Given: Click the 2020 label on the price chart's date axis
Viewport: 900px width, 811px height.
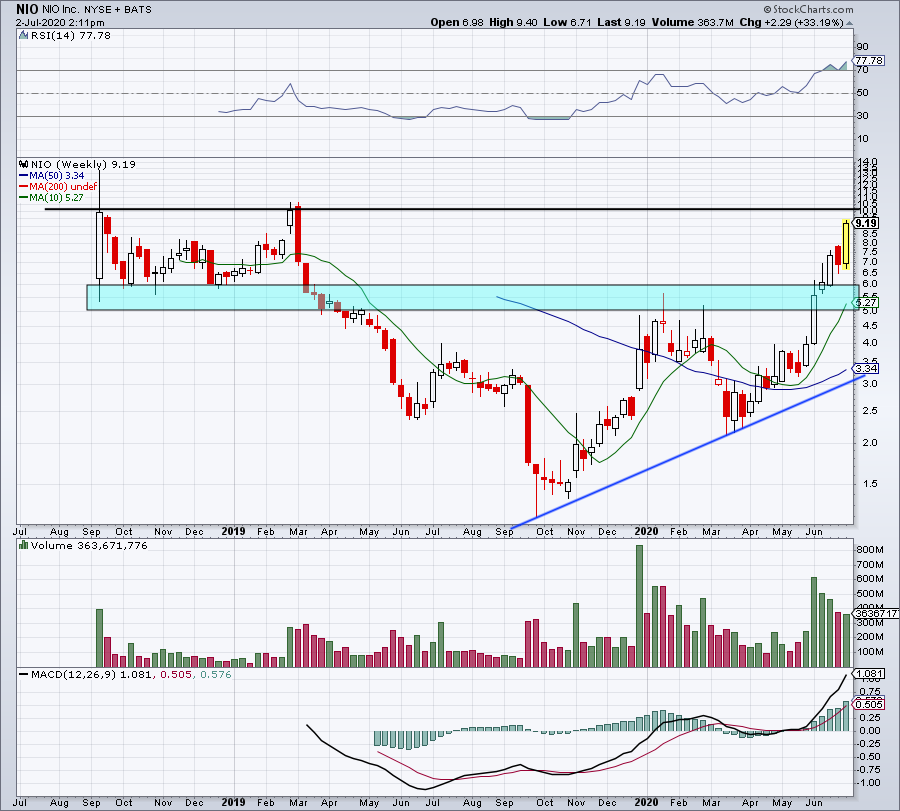Looking at the screenshot, I should 646,531.
